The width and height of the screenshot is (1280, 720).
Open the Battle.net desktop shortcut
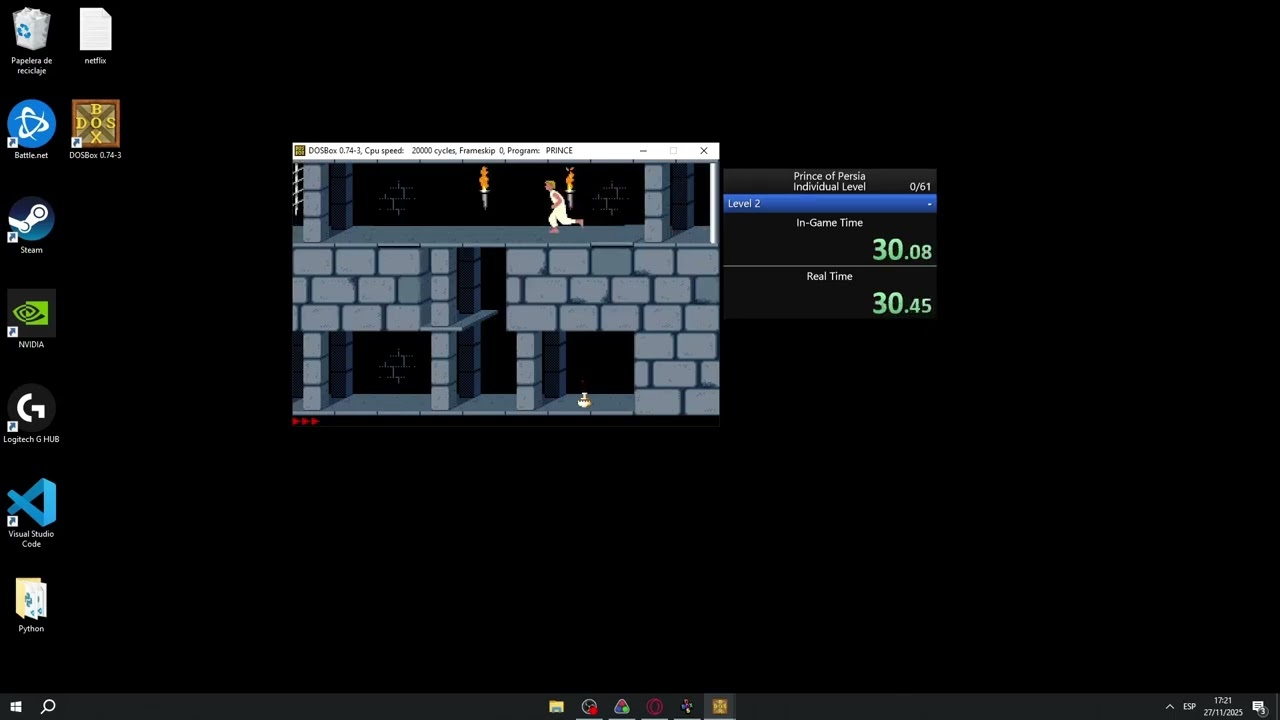(x=31, y=130)
